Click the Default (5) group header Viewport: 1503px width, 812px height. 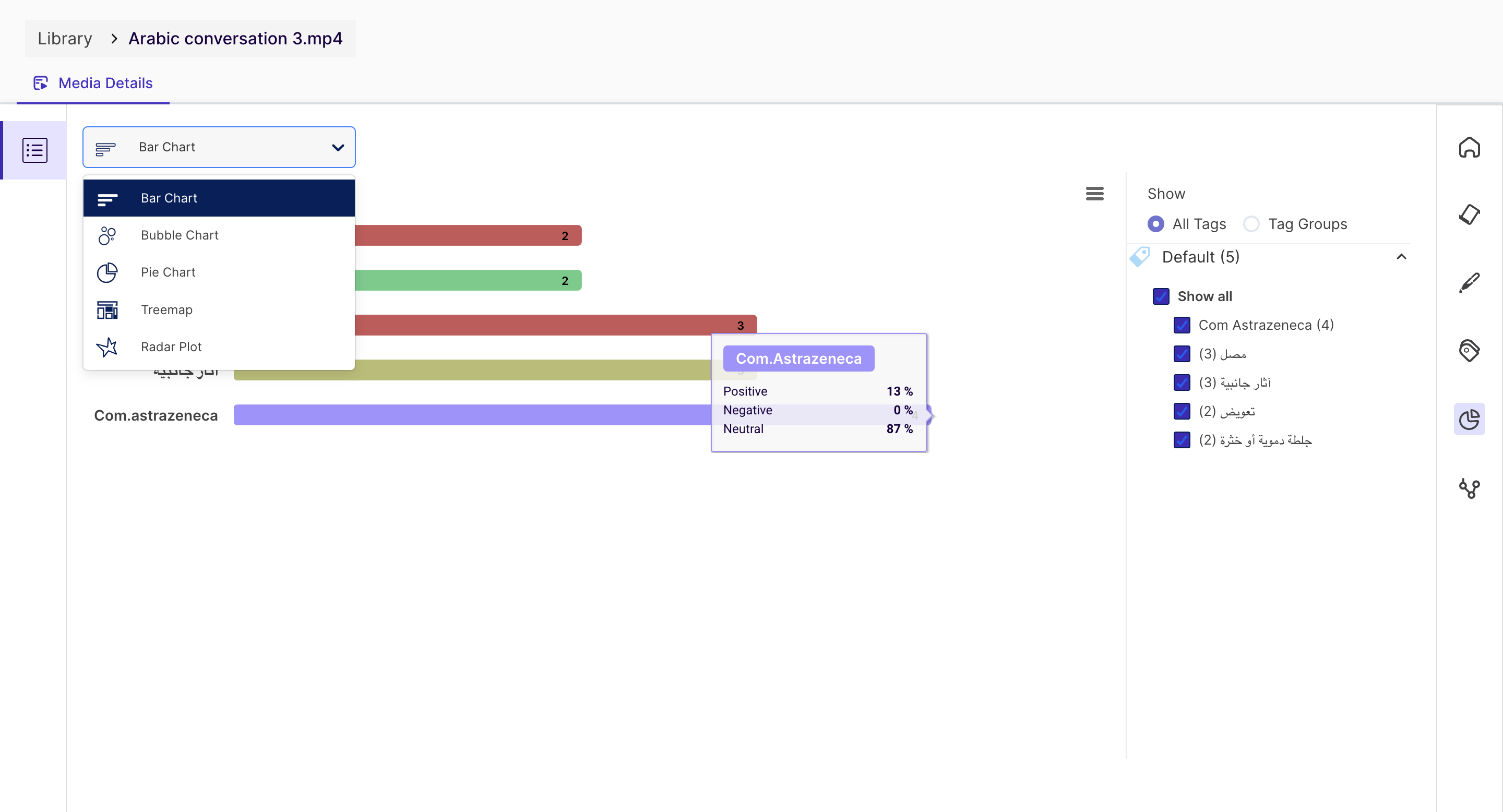[x=1270, y=257]
